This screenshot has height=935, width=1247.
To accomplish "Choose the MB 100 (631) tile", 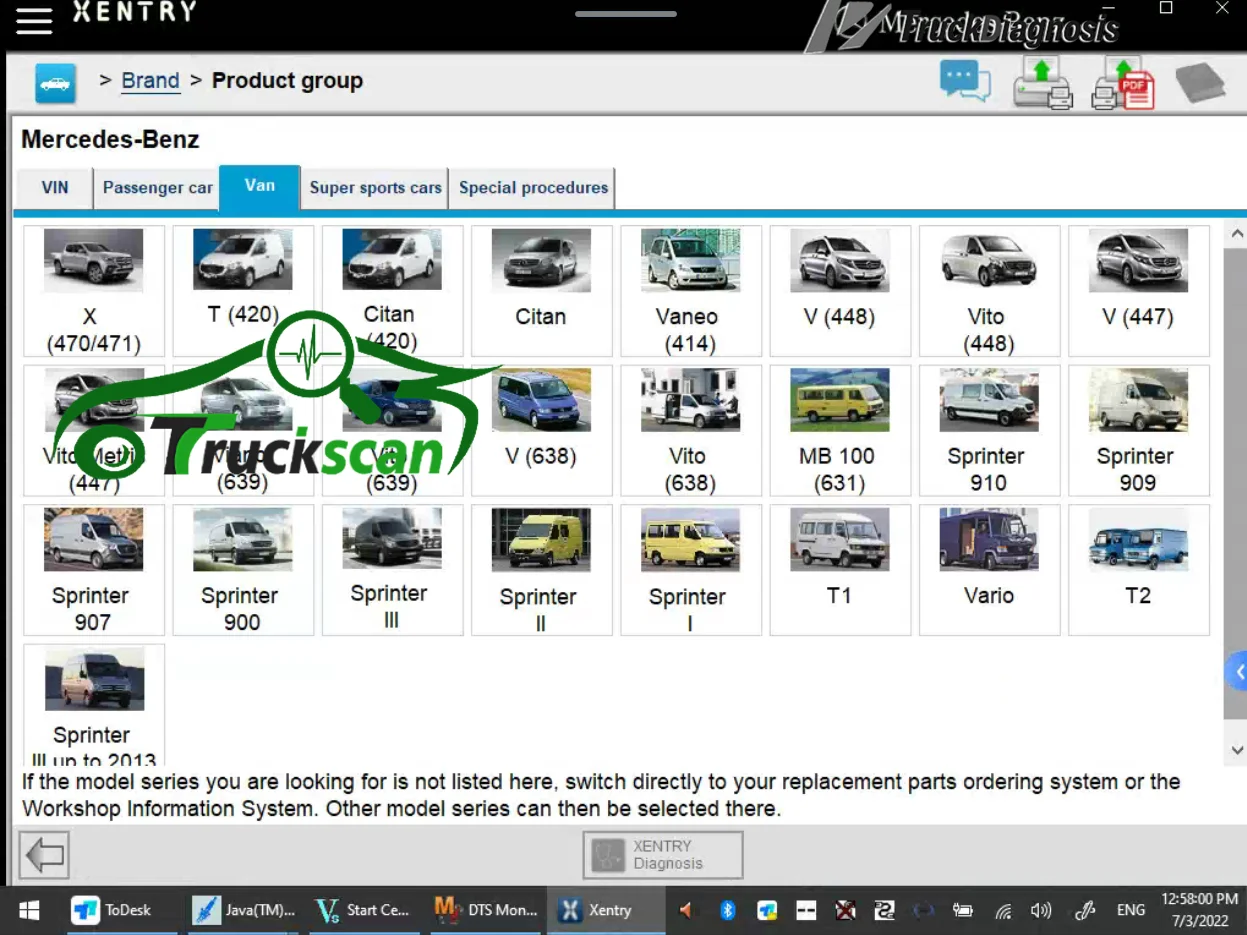I will coord(840,430).
